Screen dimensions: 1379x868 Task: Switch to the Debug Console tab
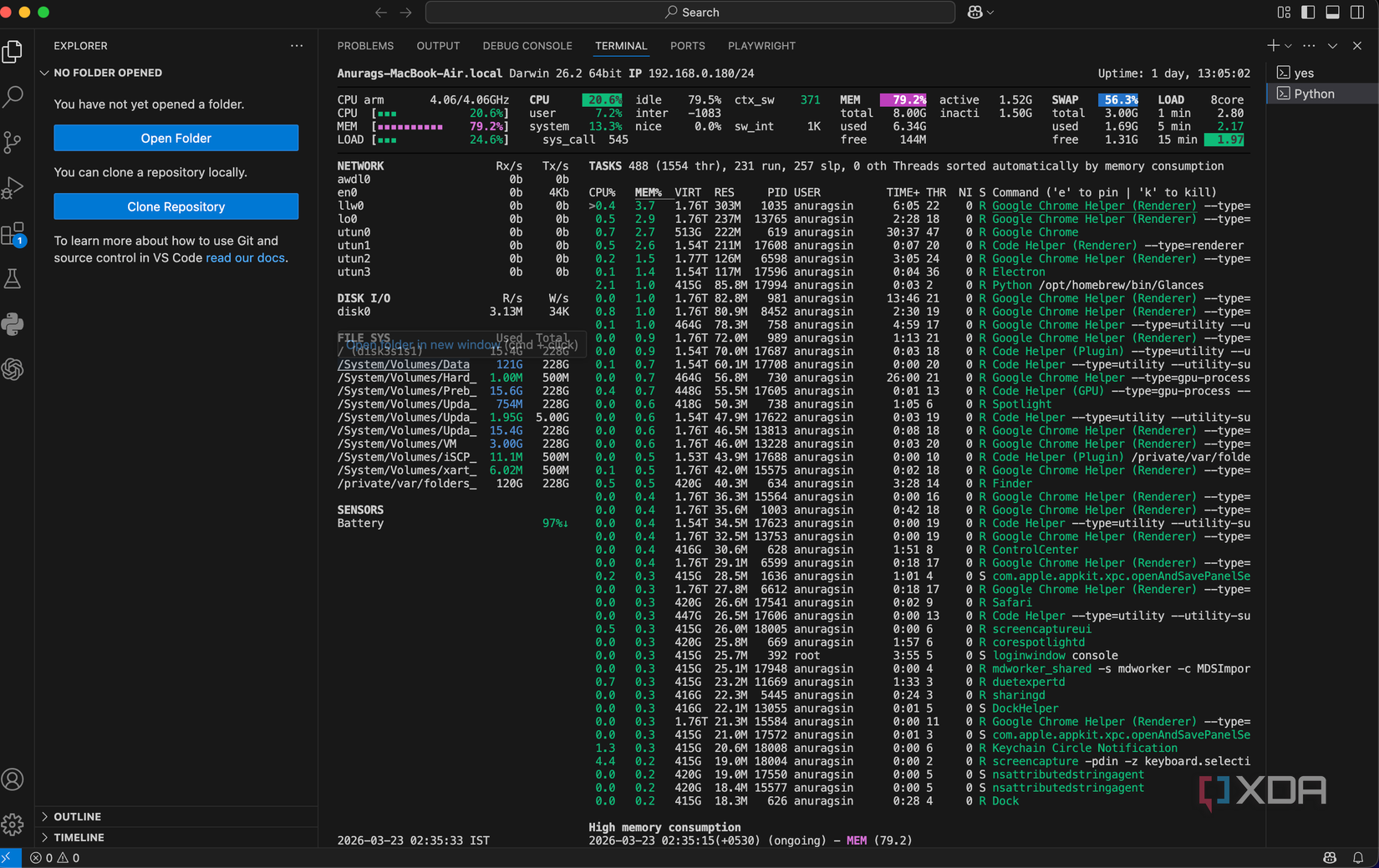point(527,46)
